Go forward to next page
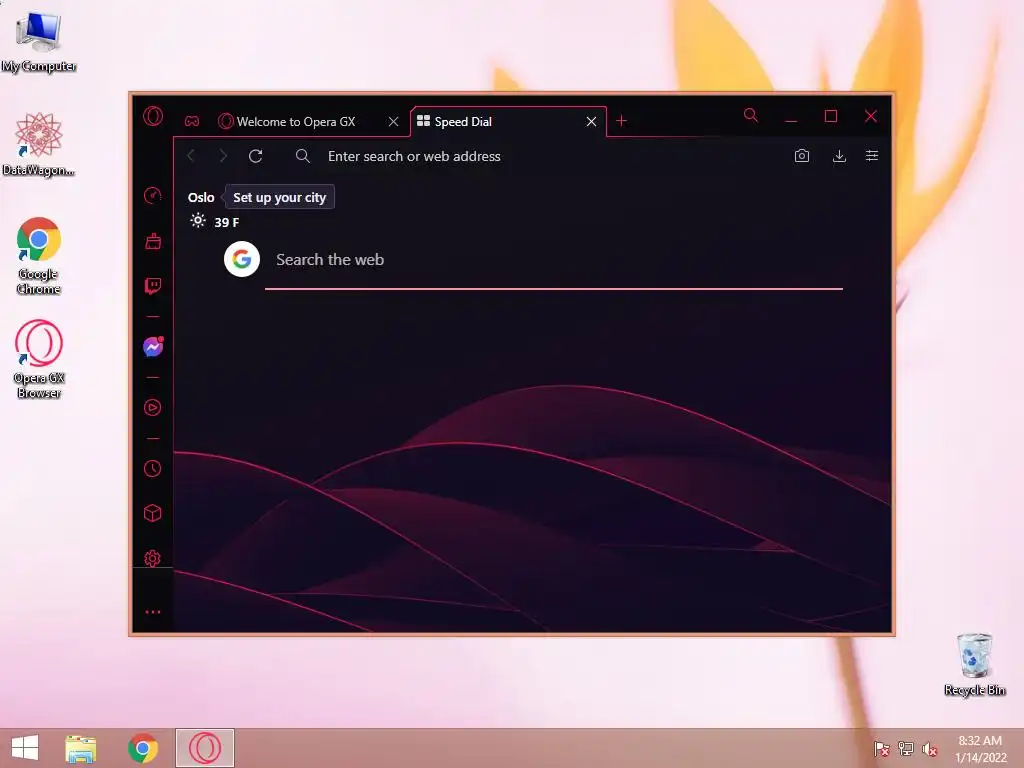 click(x=223, y=156)
